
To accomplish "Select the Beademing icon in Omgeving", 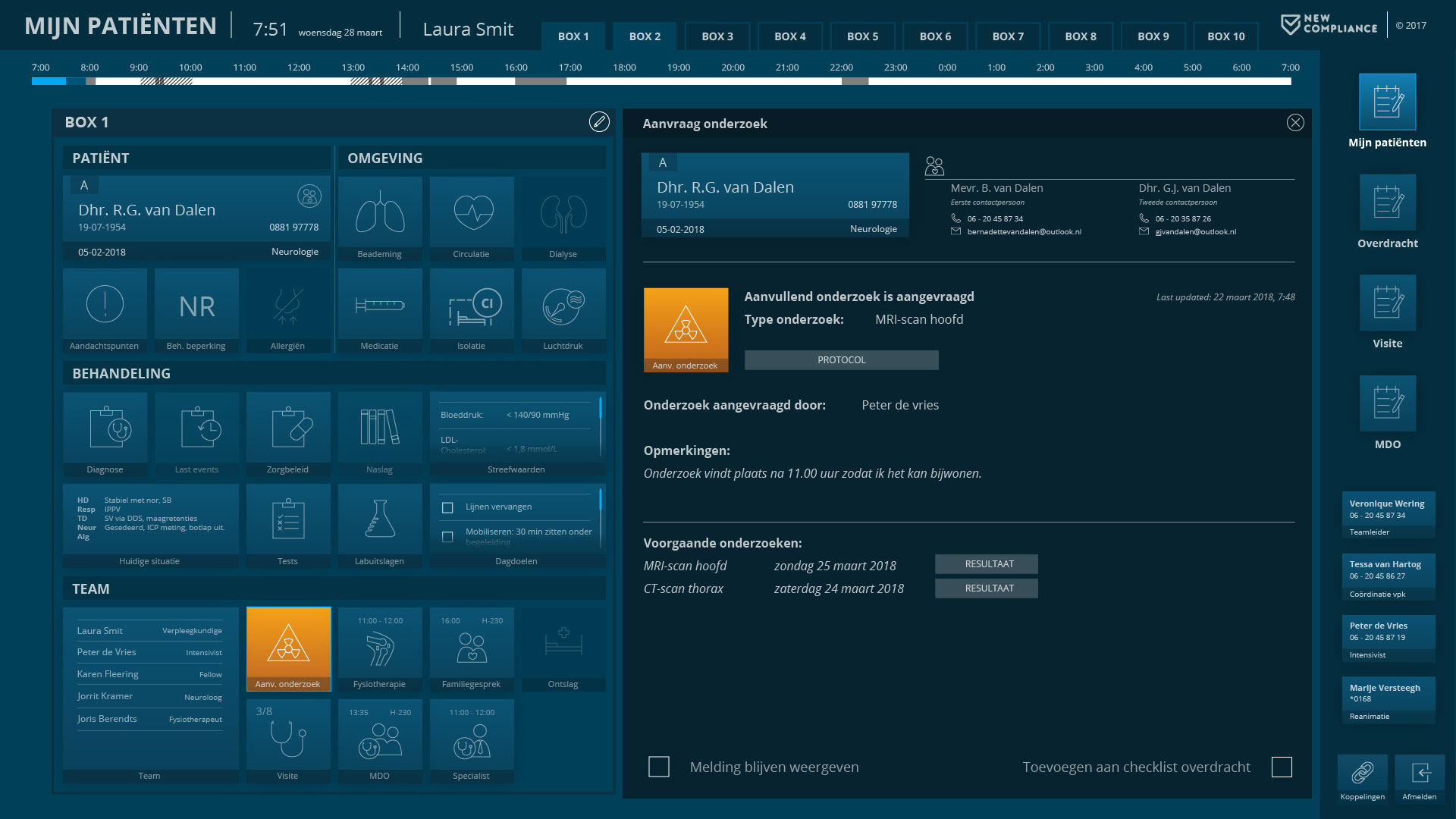I will point(380,216).
